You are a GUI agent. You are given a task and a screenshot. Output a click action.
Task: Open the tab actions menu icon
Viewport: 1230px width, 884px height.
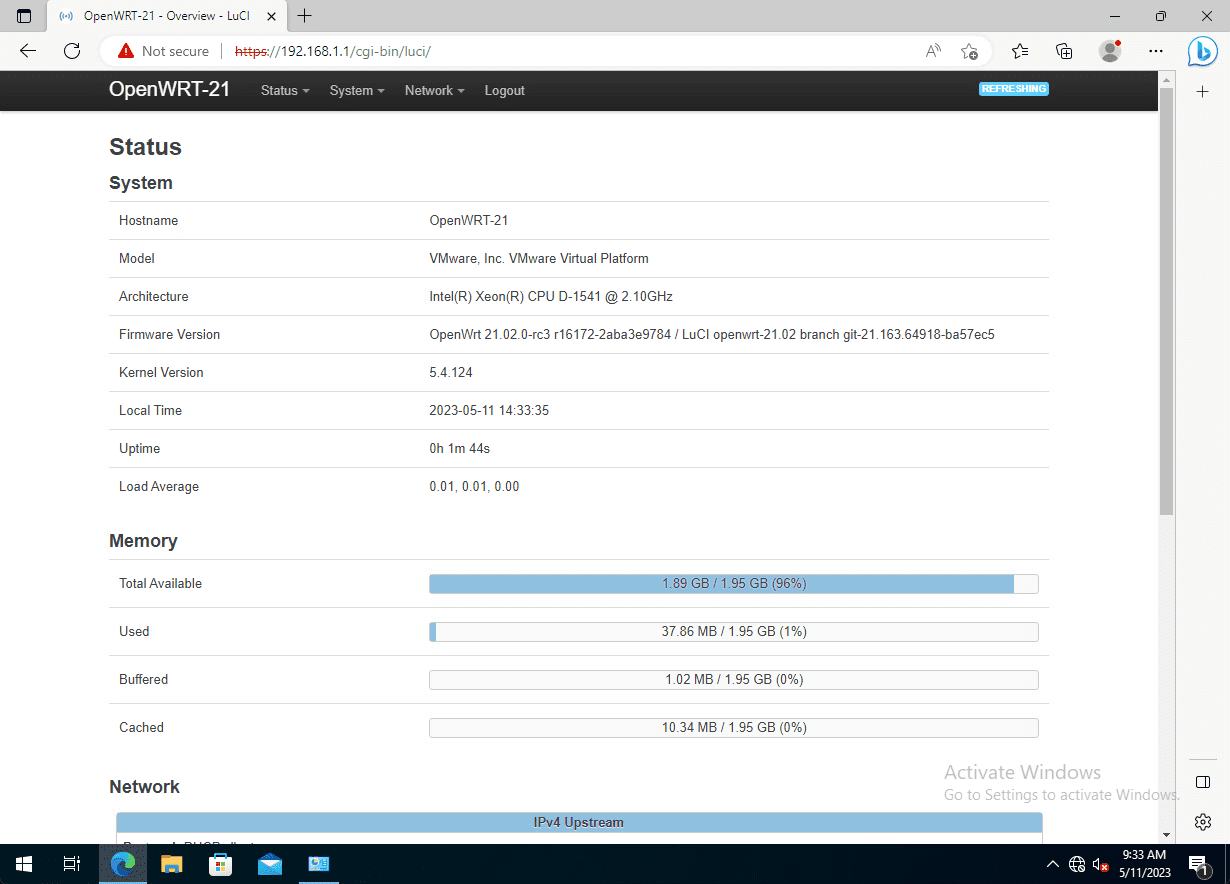pos(24,16)
